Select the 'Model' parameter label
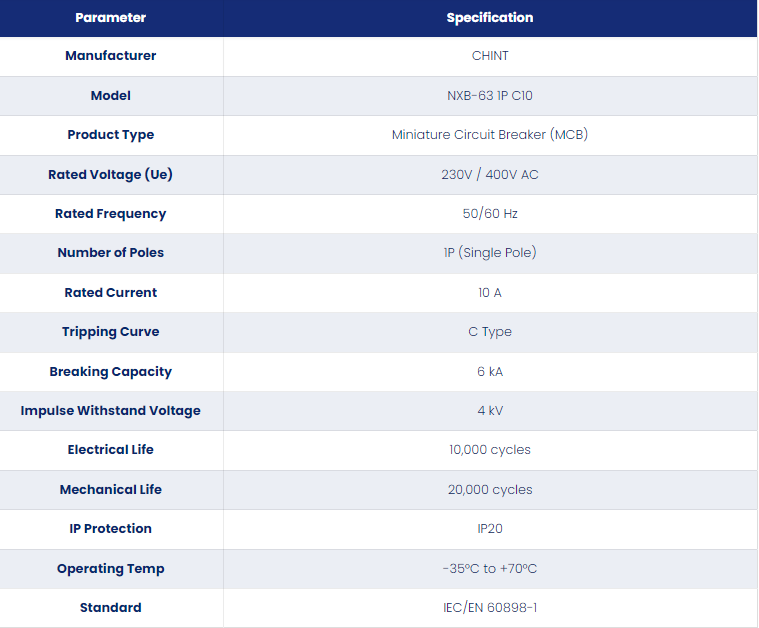This screenshot has height=628, width=759. (111, 95)
